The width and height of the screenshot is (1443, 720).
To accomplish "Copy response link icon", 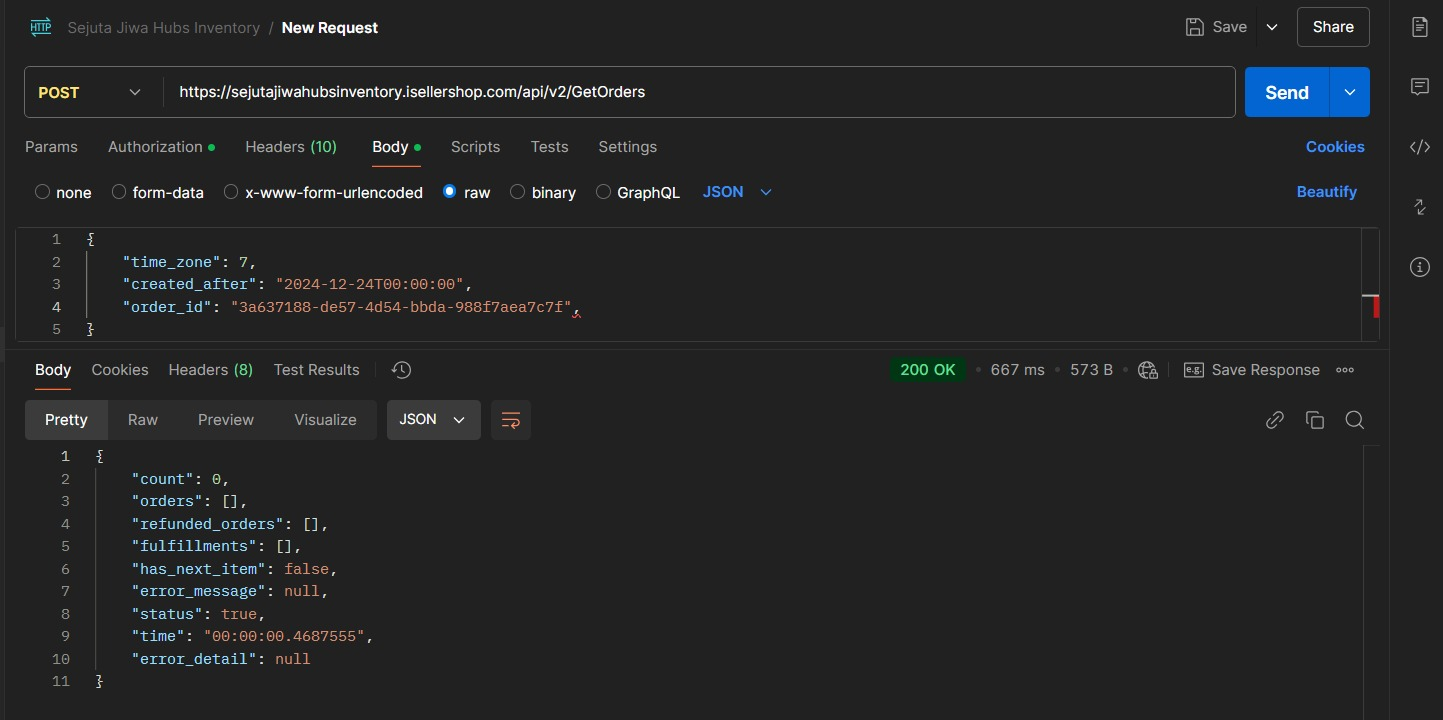I will coord(1274,420).
